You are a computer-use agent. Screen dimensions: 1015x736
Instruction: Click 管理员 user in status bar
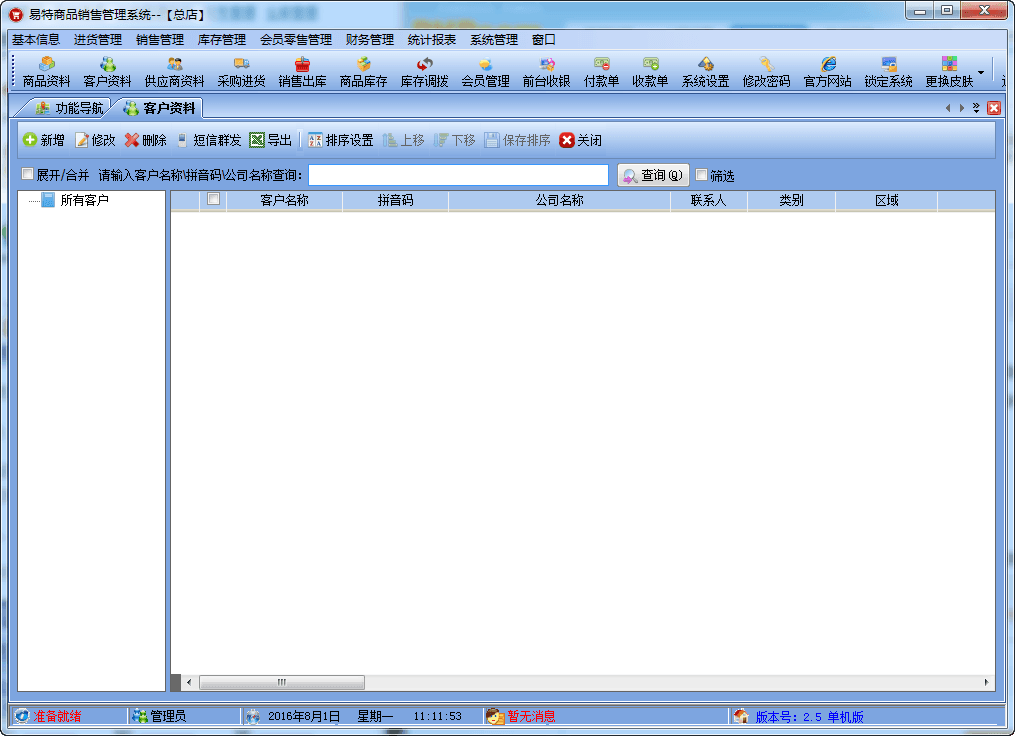(168, 716)
